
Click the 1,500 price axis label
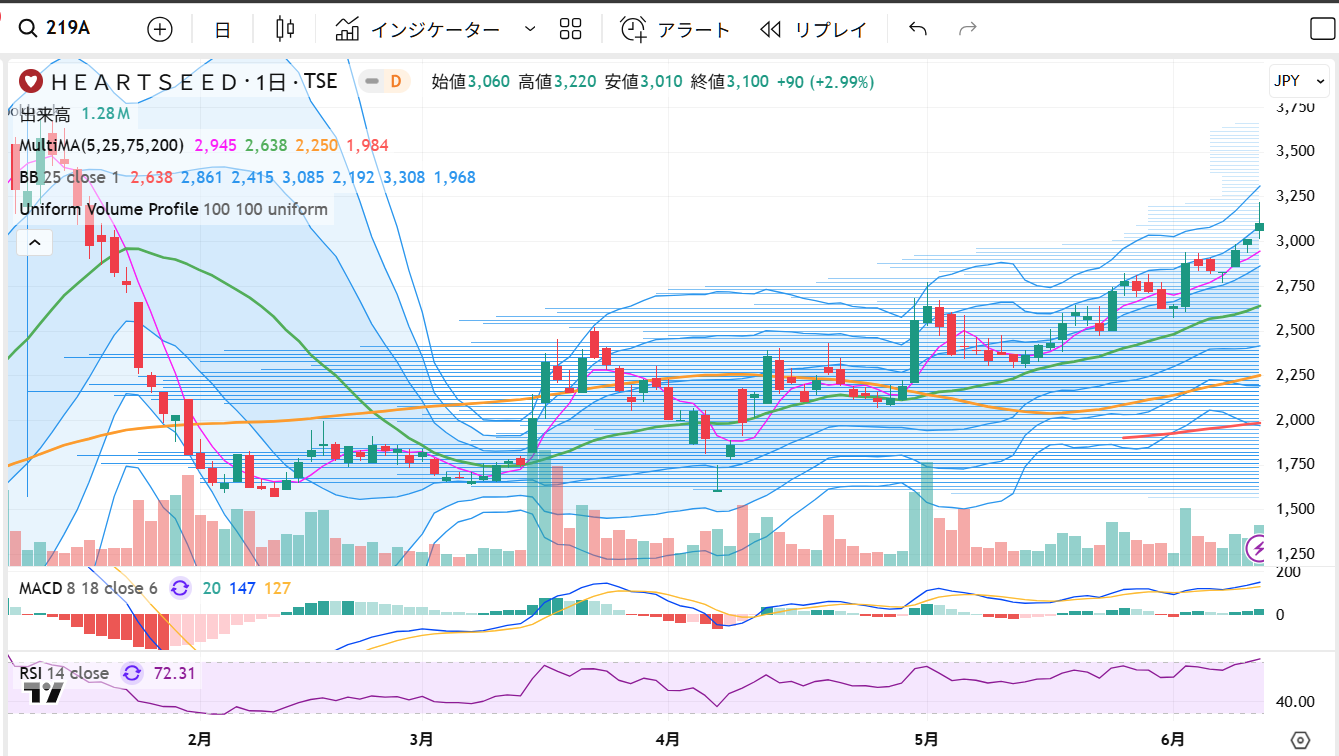[1295, 509]
